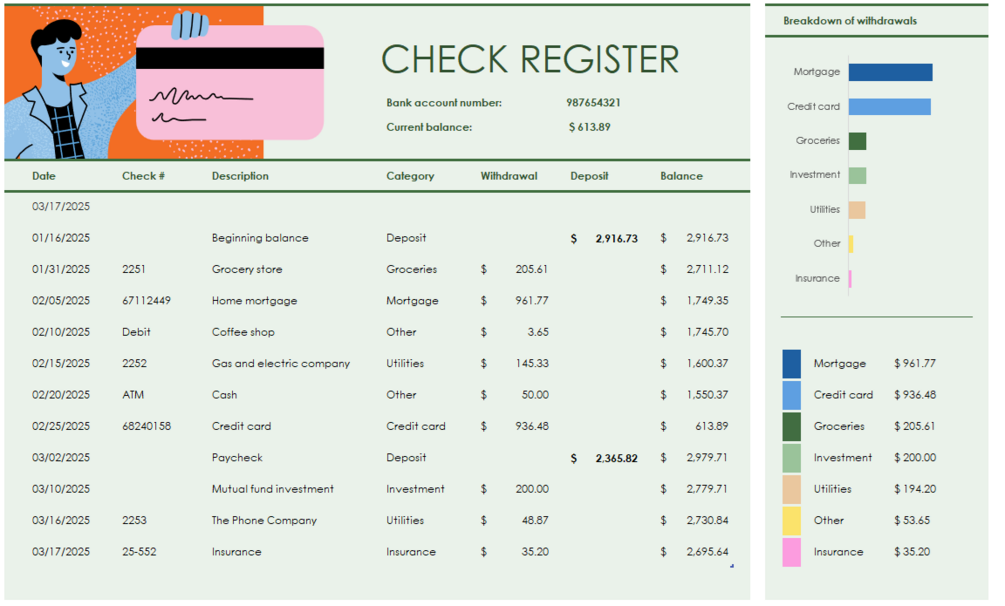Click the Credit card bar in the chart

[888, 106]
